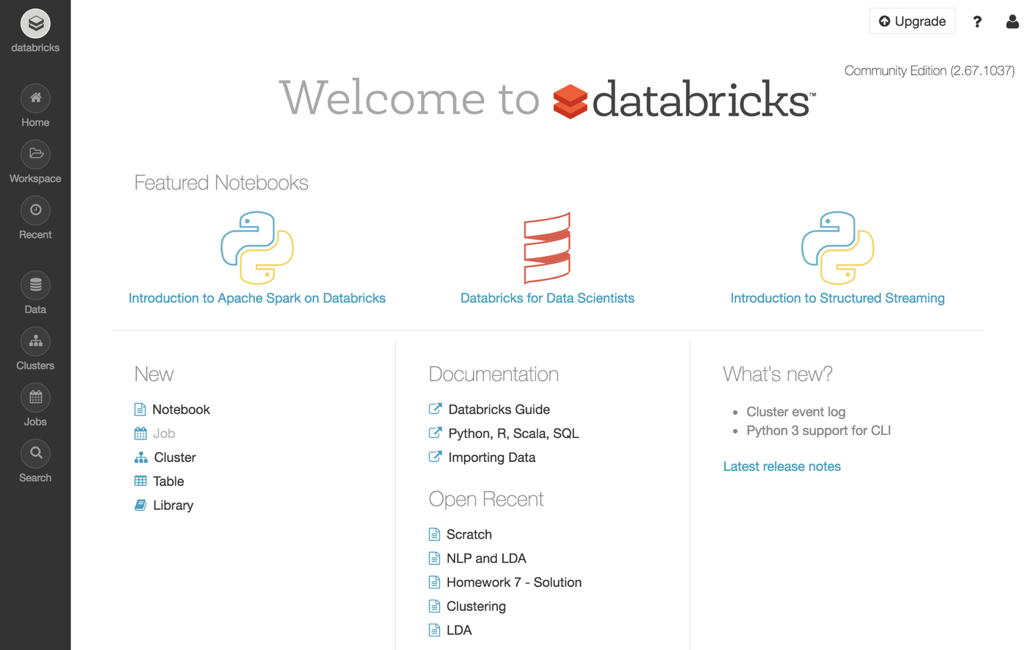The image size is (1024, 650).
Task: Open the Scratch notebook from Open Recent
Action: [469, 534]
